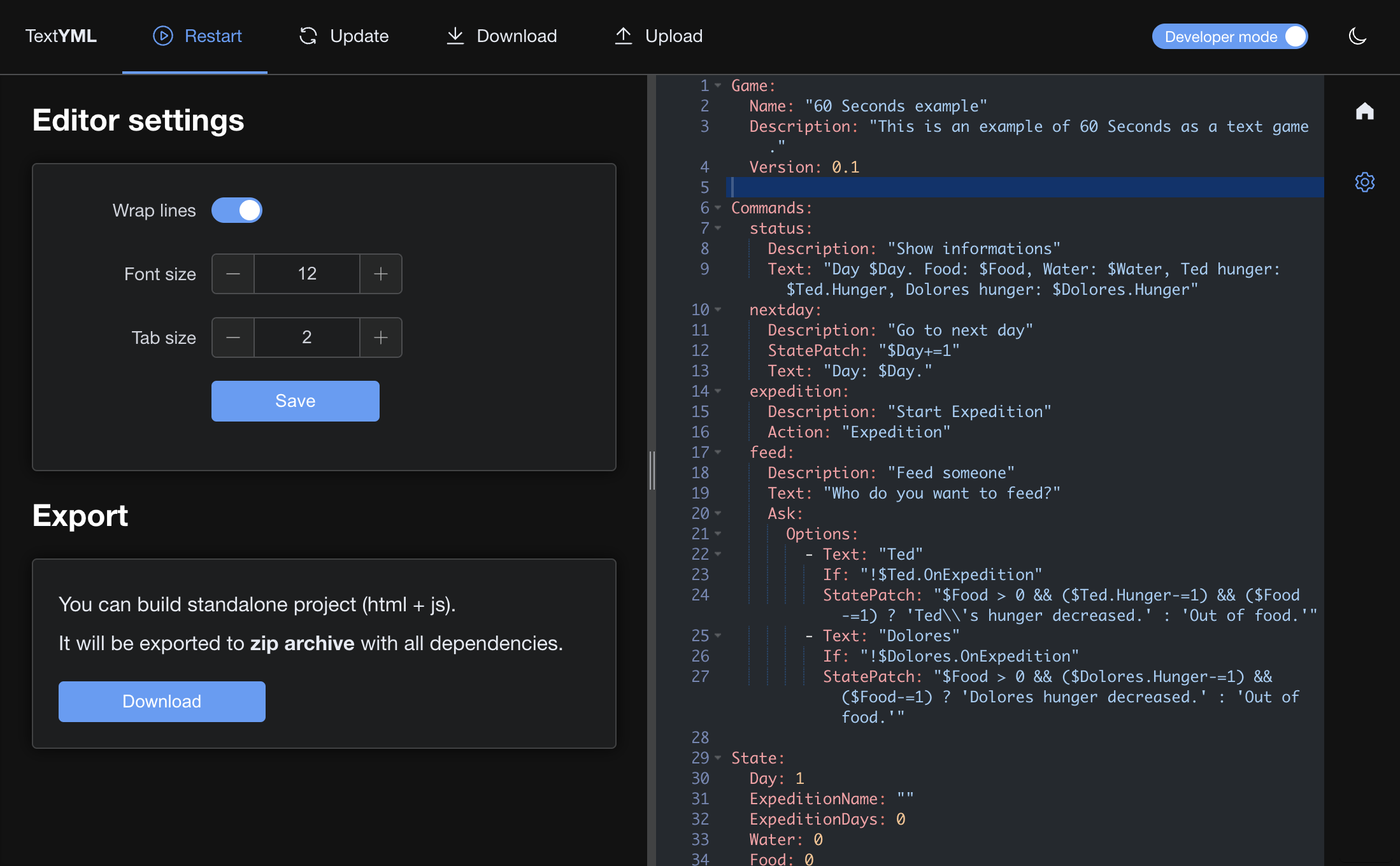Screen dimensions: 1400x866
Task: Select the Upload menu item
Action: pyautogui.click(x=673, y=36)
